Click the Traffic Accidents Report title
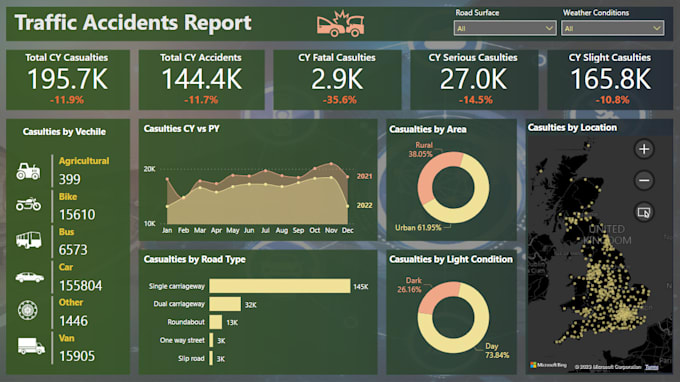 pyautogui.click(x=133, y=23)
